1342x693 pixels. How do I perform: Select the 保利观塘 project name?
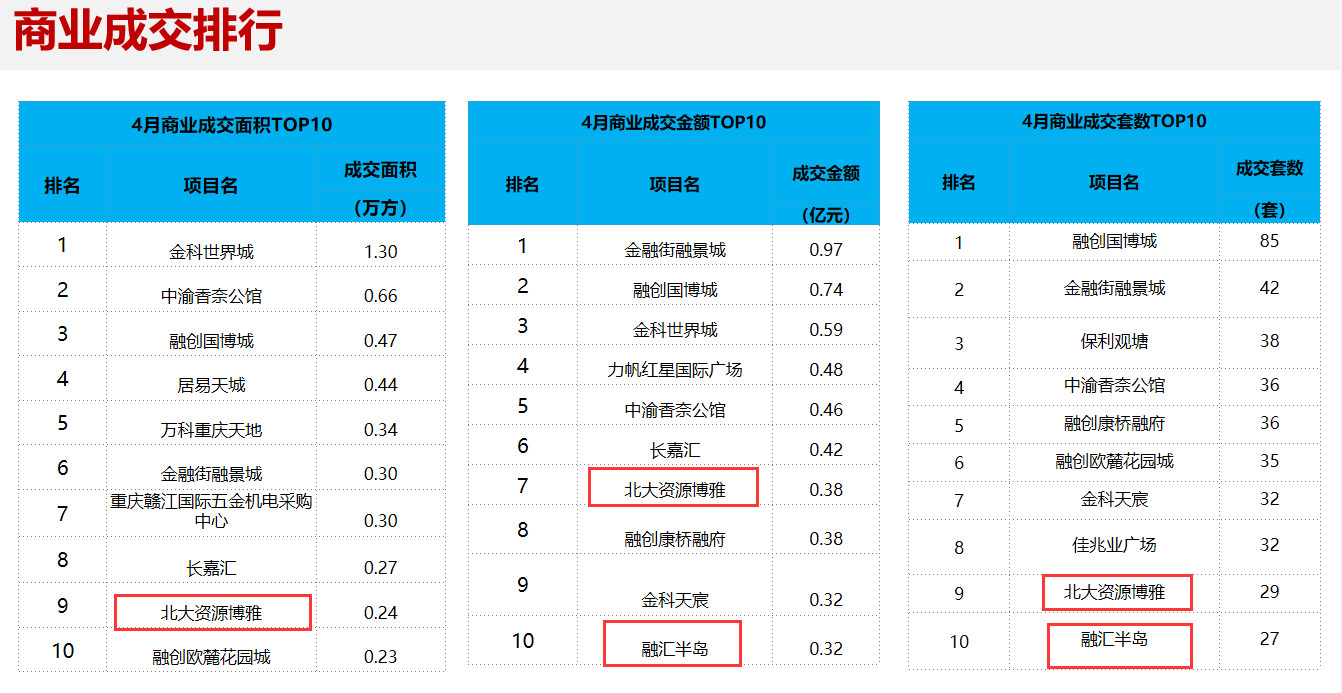1114,341
